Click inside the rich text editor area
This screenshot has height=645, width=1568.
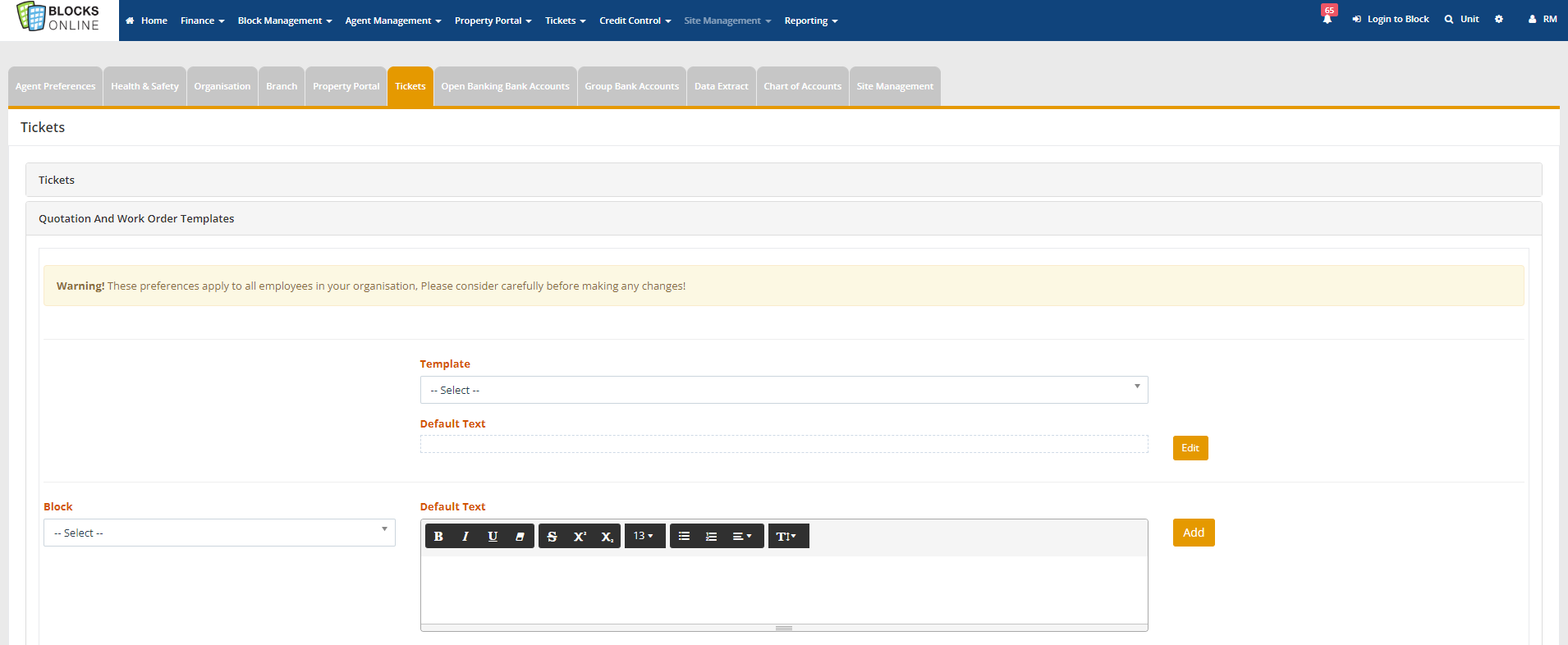pos(784,590)
